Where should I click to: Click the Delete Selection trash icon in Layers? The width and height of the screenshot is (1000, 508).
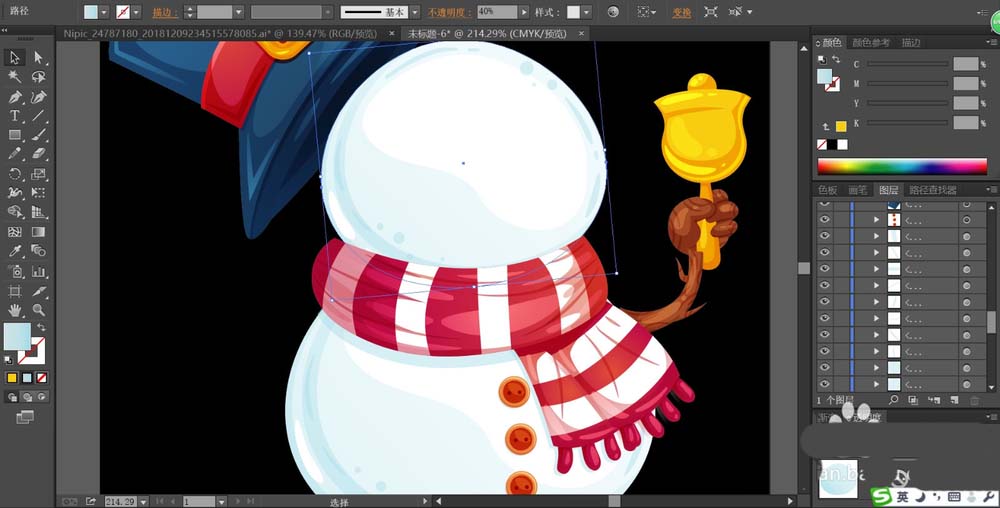tap(974, 400)
